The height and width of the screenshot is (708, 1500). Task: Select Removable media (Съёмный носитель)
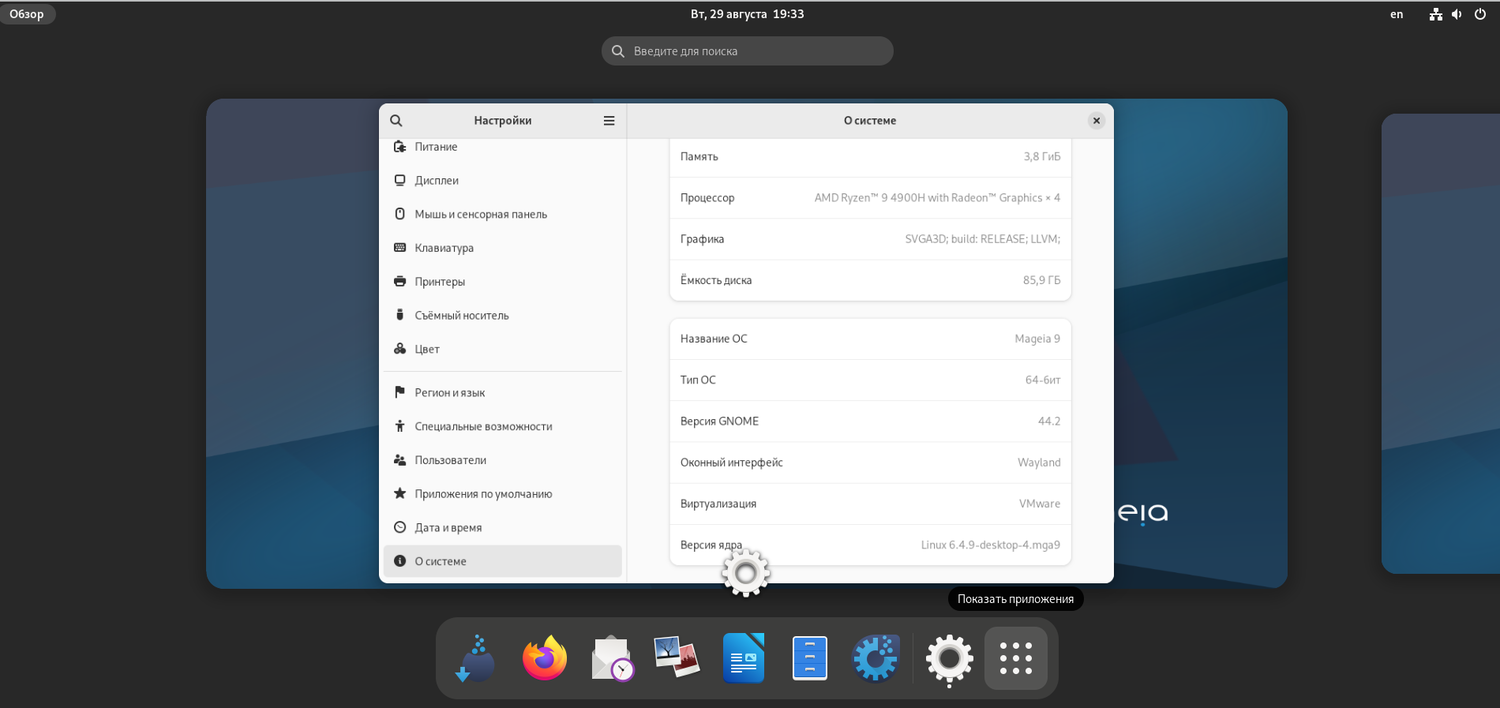pyautogui.click(x=503, y=315)
